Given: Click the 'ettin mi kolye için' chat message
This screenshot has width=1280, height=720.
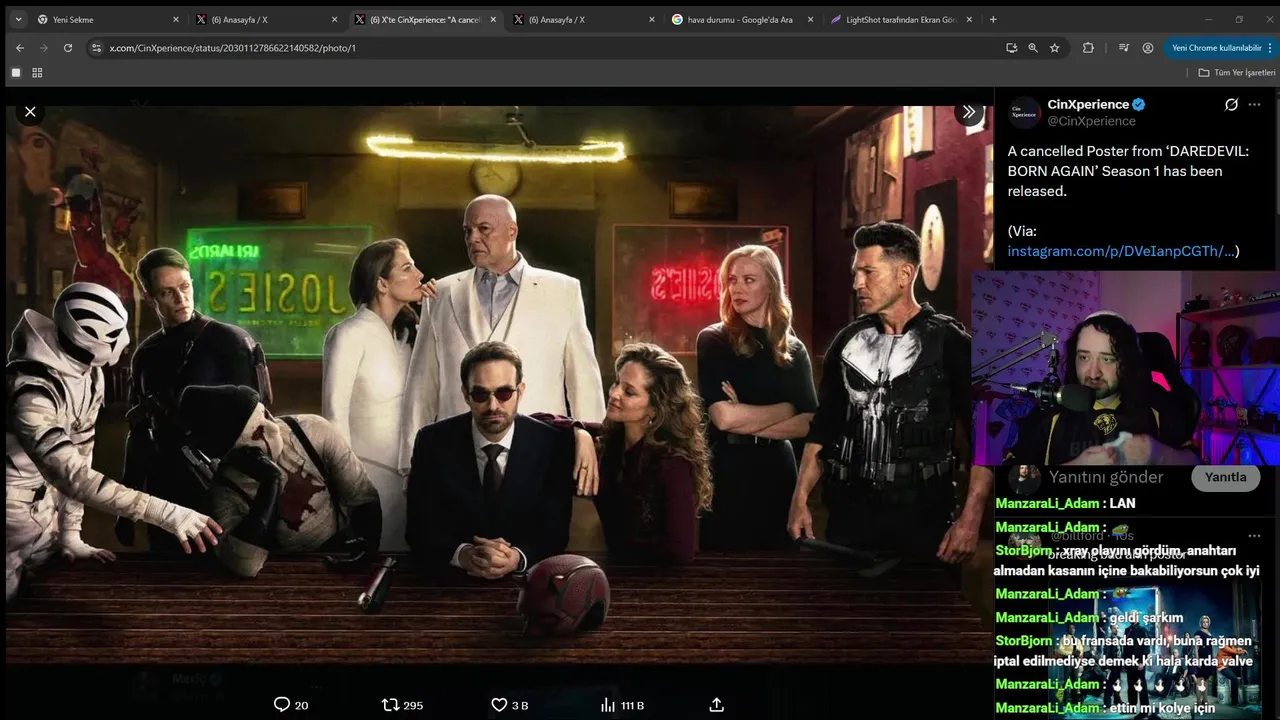Looking at the screenshot, I should 1106,708.
